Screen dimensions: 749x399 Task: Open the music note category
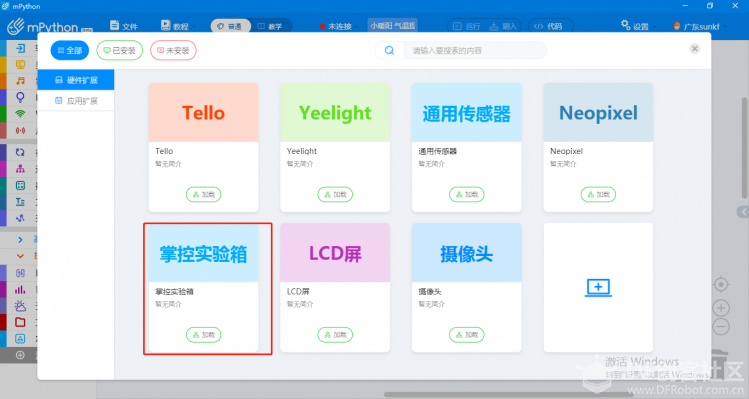[x=20, y=81]
